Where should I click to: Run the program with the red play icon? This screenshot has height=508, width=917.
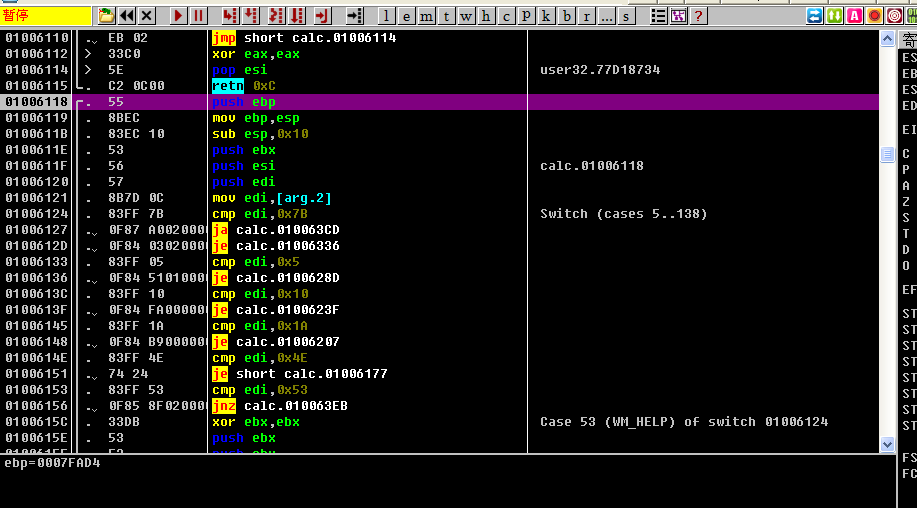pyautogui.click(x=179, y=16)
